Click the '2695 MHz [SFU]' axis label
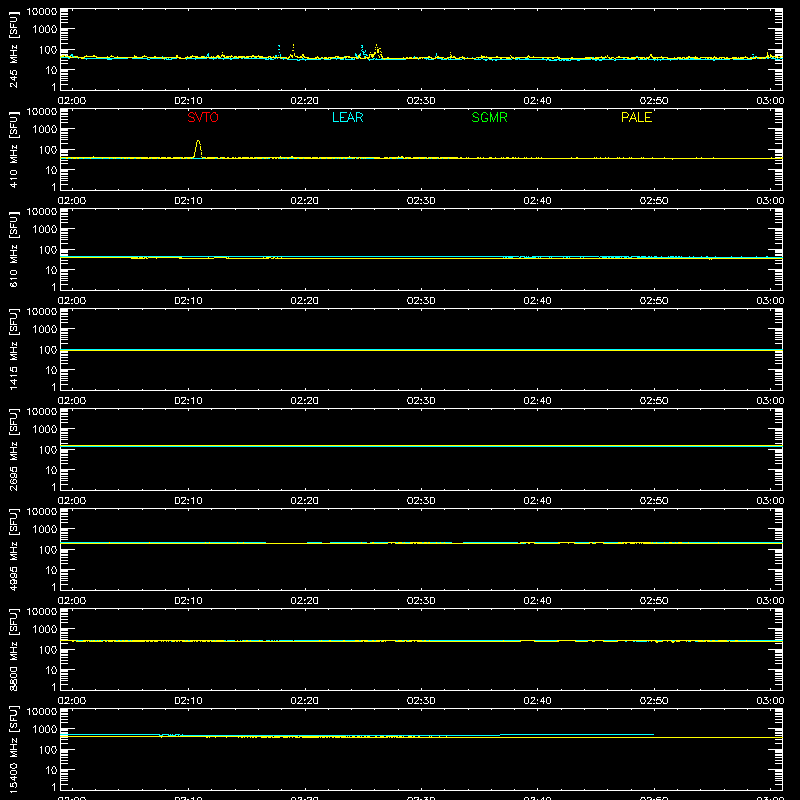Viewport: 800px width, 800px height. [x=13, y=449]
